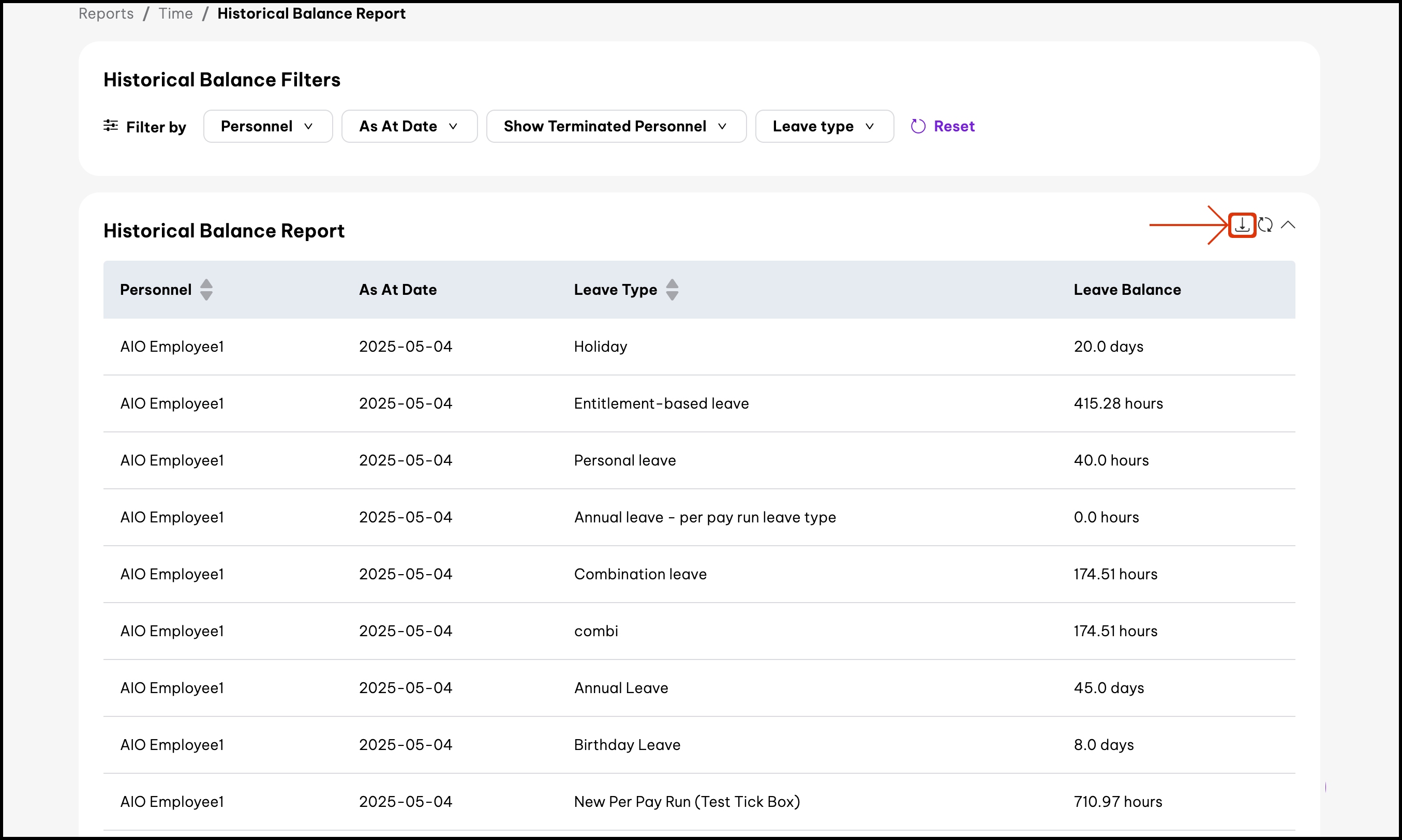
Task: Open the As At Date filter
Action: point(409,126)
